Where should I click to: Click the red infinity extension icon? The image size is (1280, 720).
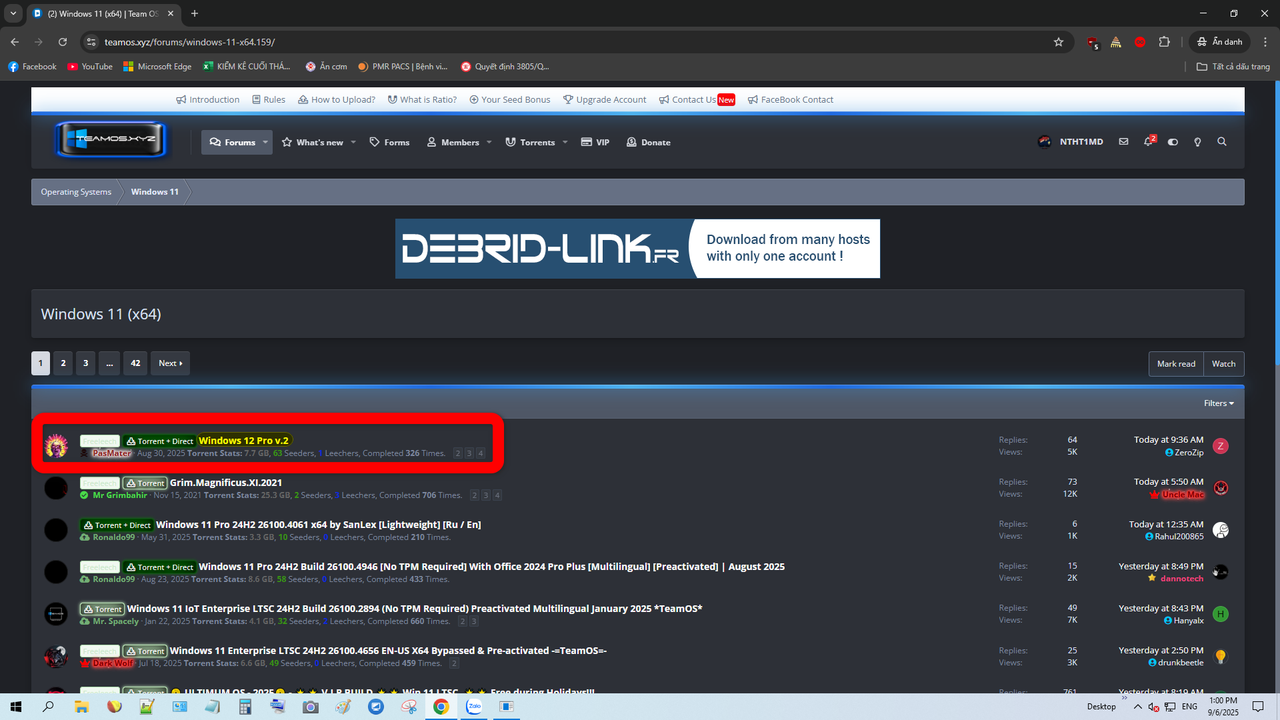(x=1140, y=42)
